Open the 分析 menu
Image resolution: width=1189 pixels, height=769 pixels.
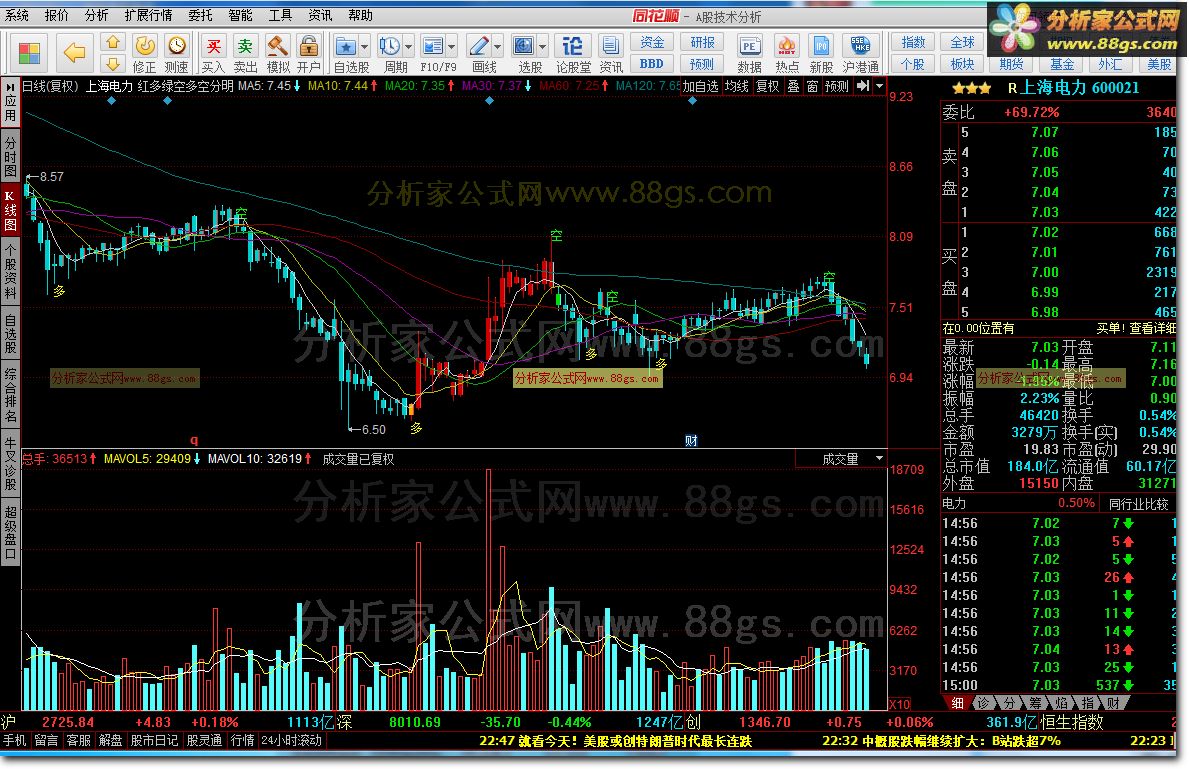(x=96, y=15)
